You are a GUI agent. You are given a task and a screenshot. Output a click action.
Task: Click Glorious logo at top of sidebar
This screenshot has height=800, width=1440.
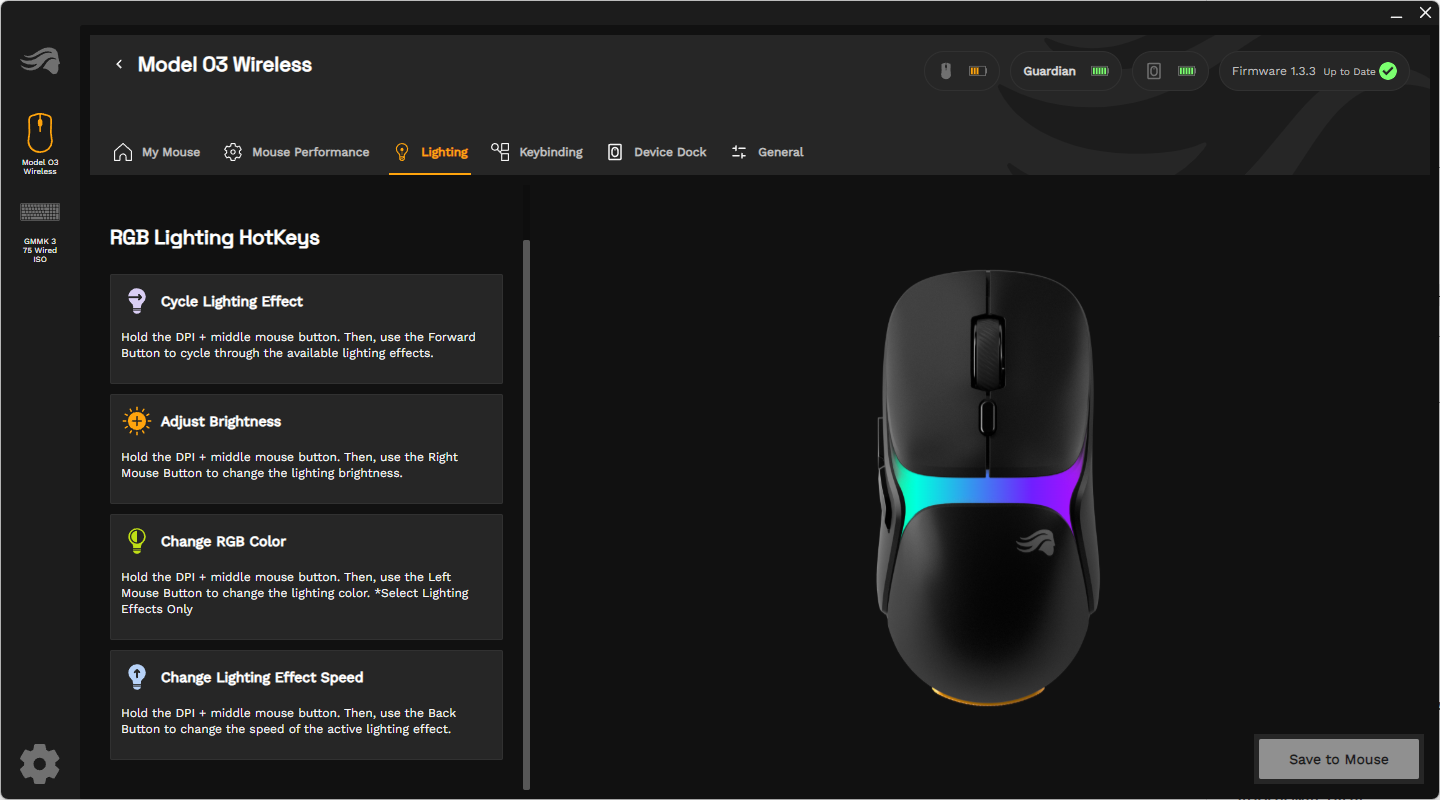point(40,61)
